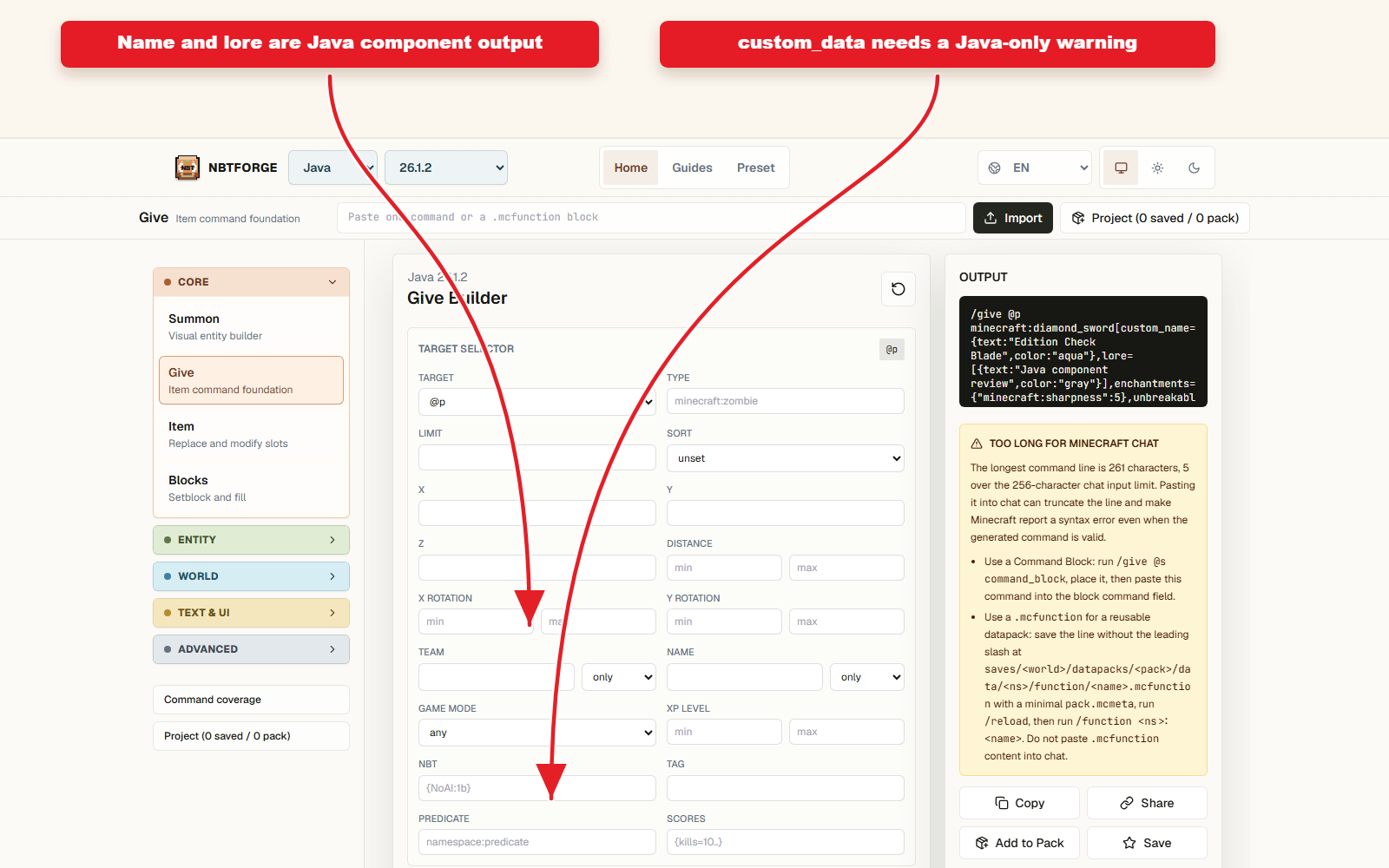Viewport: 1389px width, 868px height.
Task: Open the TARGET @p dropdown
Action: click(x=537, y=402)
